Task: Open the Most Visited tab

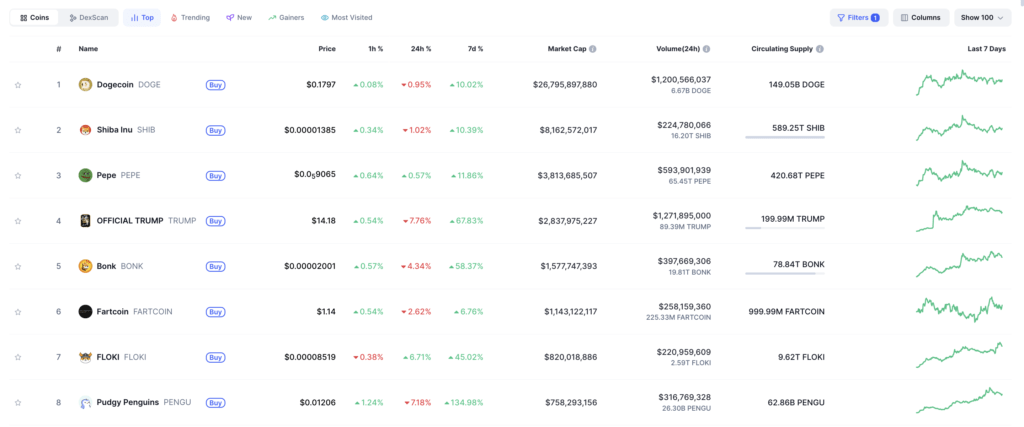Action: point(346,18)
